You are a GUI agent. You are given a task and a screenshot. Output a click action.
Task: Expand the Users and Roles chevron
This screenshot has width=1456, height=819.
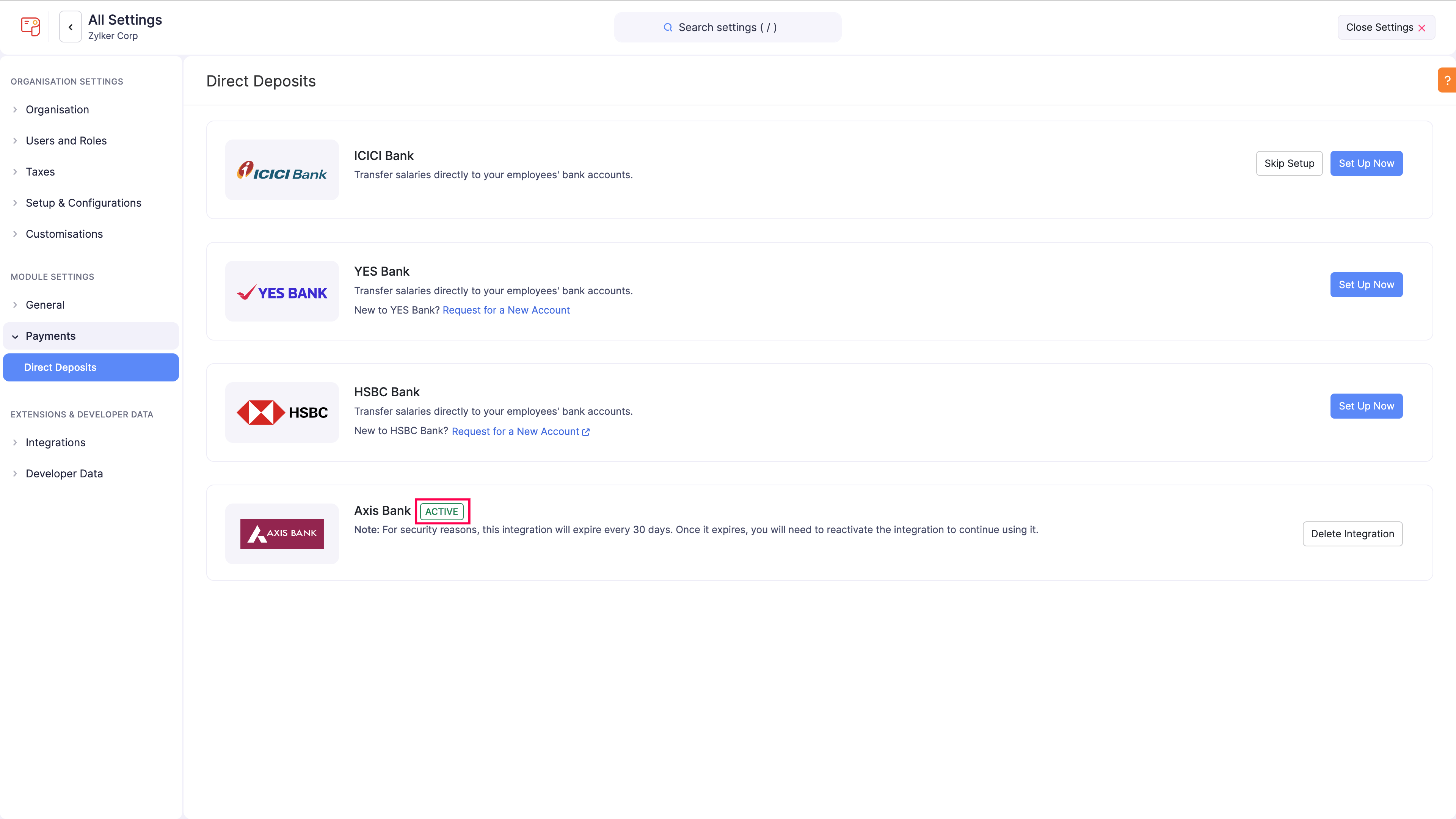[x=15, y=141]
